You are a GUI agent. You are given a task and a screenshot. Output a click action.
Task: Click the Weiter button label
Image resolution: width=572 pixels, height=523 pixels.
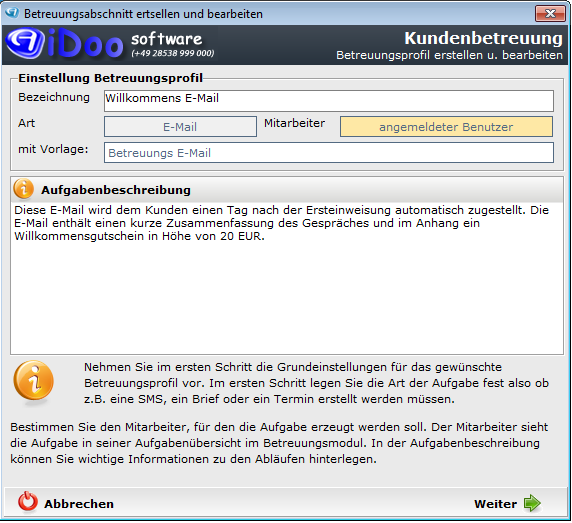(495, 504)
